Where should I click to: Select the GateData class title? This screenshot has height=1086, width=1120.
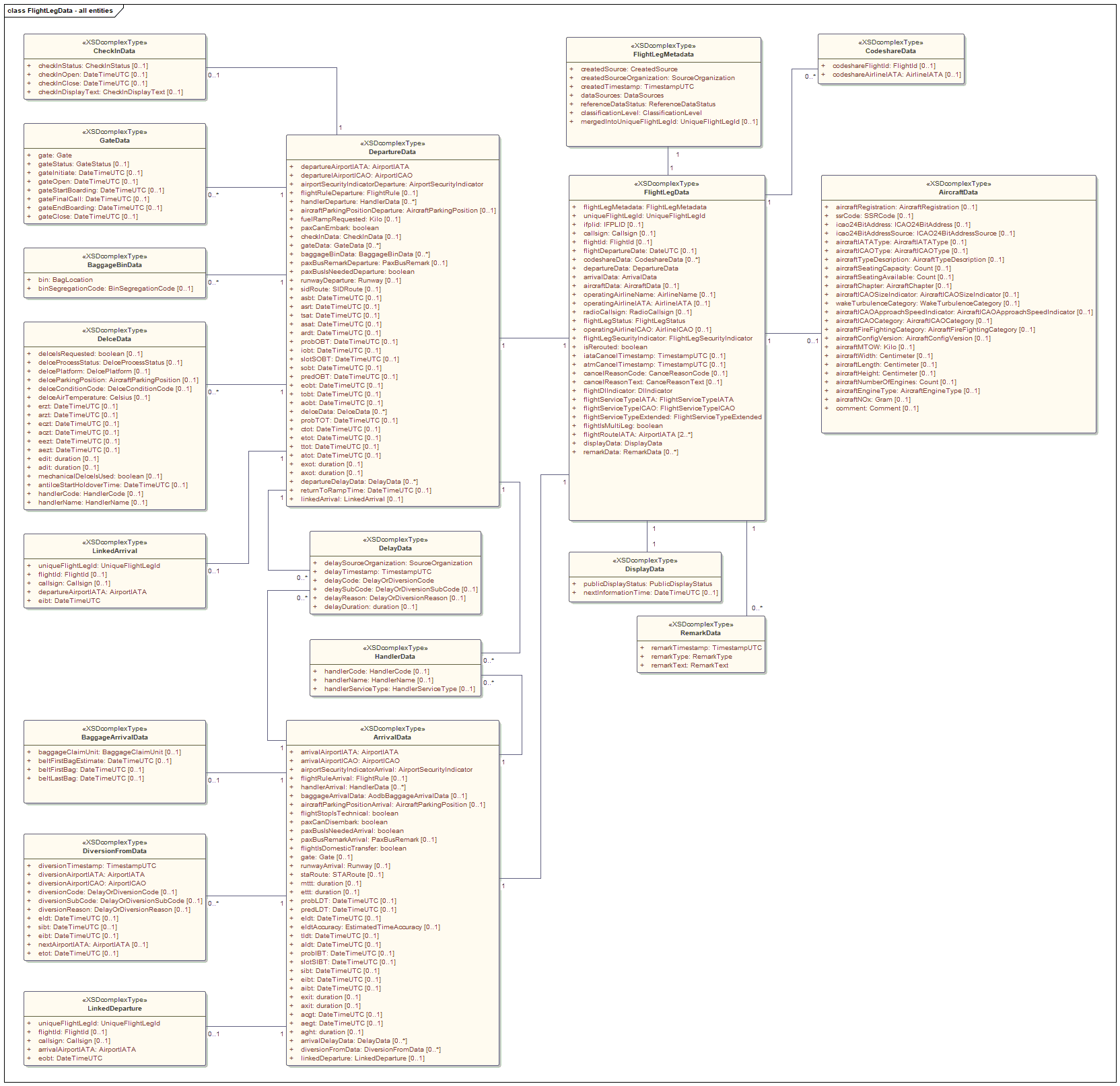114,141
